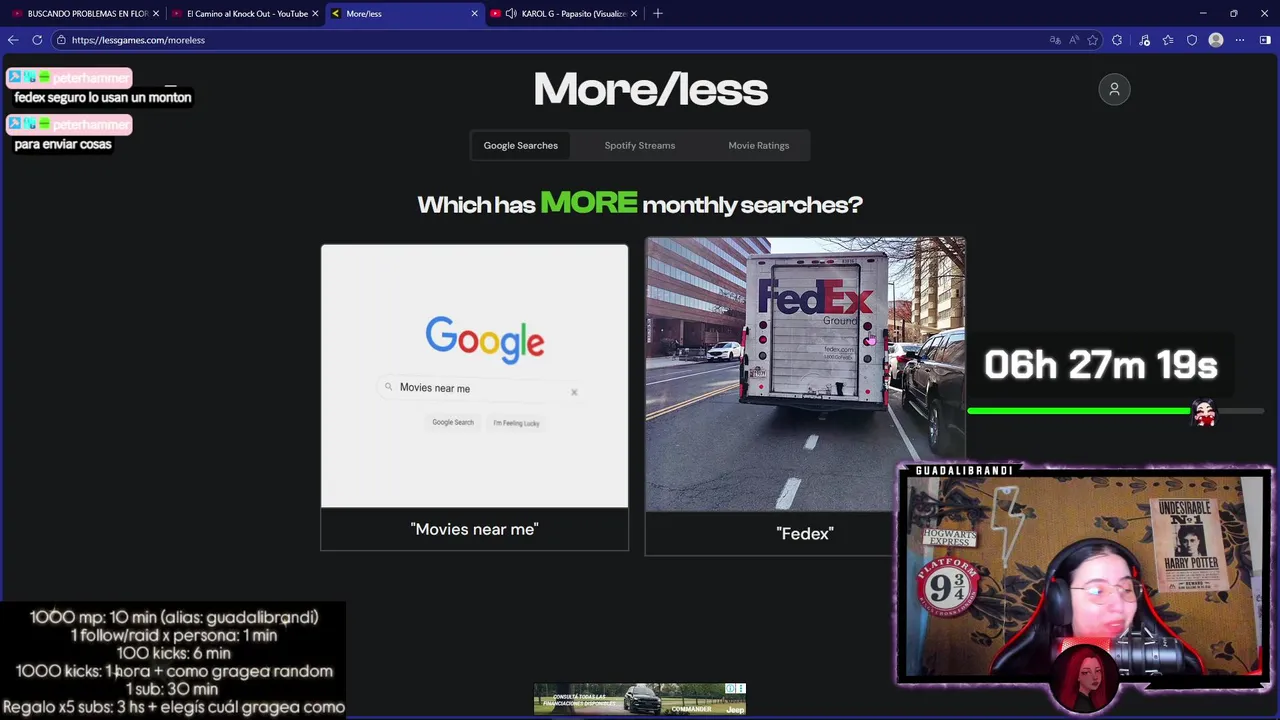The height and width of the screenshot is (720, 1280).
Task: Open the Favorites list icon
Action: click(1168, 40)
